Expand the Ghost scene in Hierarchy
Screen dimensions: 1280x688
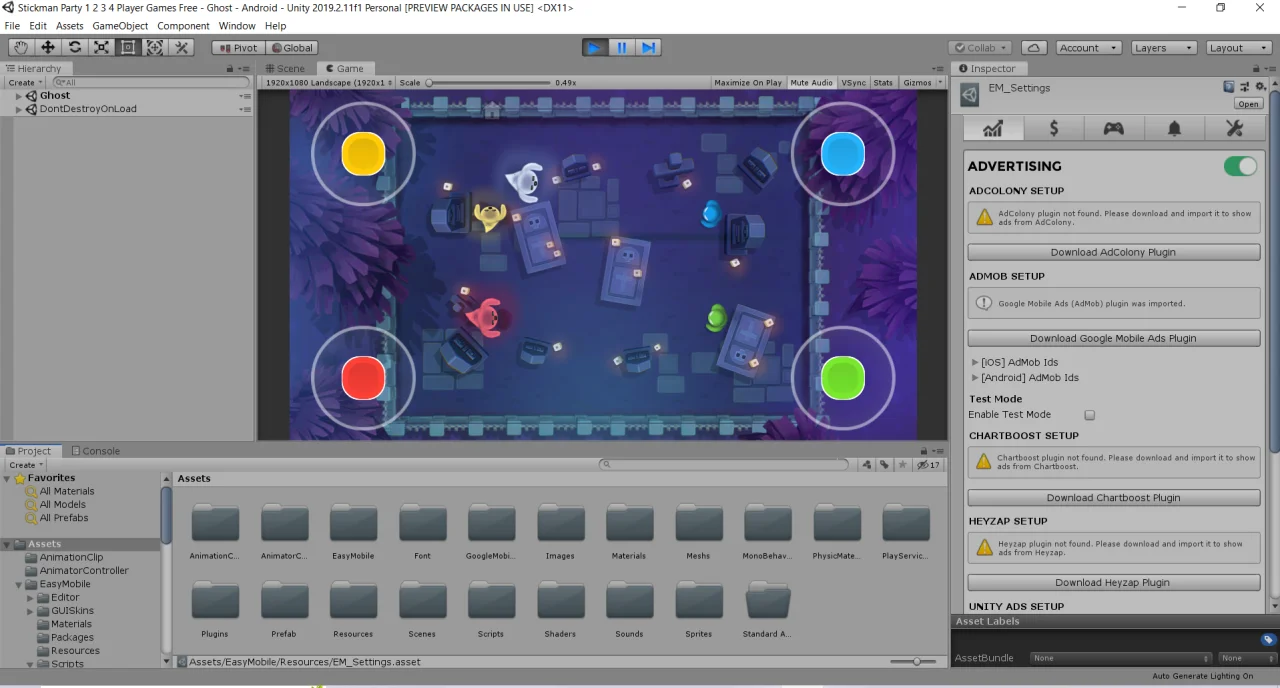[18, 96]
